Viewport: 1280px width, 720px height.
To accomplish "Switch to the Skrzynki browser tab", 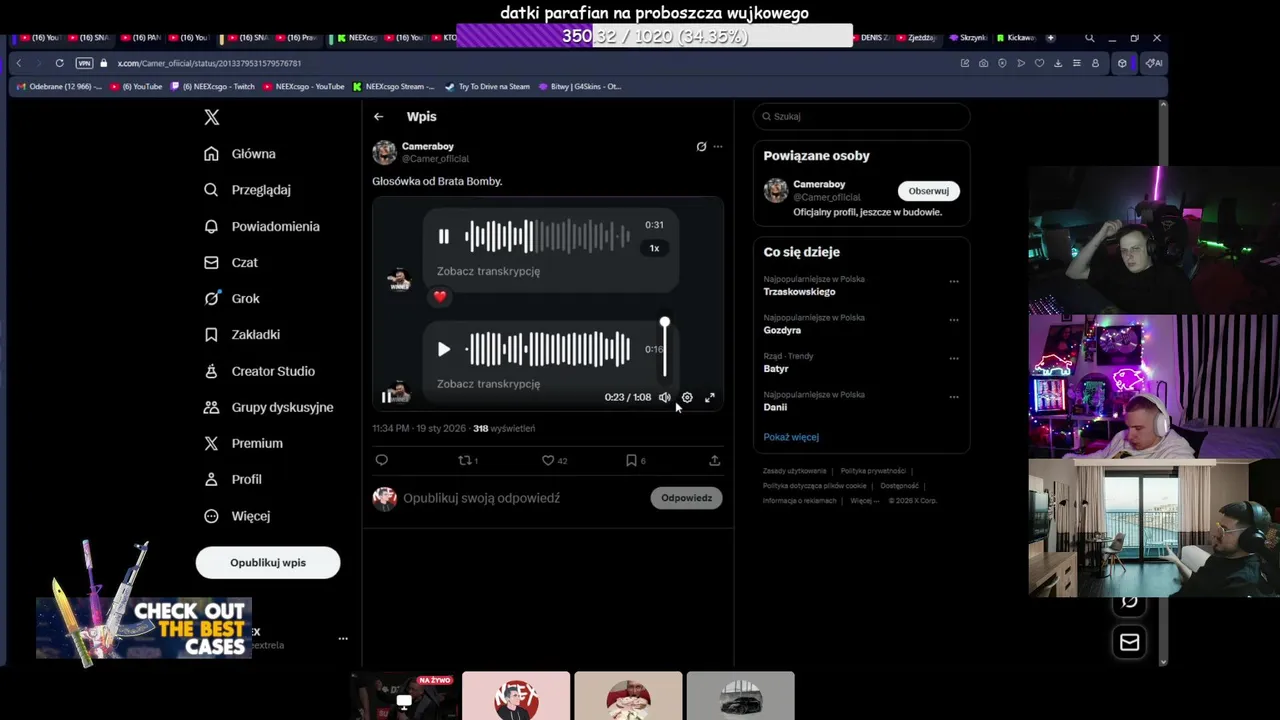I will pos(967,38).
